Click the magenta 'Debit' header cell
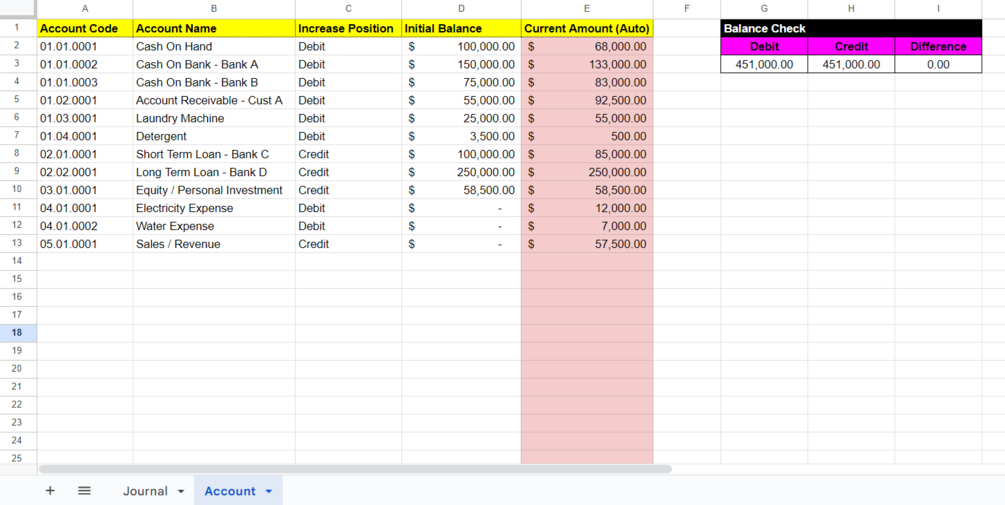The height and width of the screenshot is (505, 1005). click(764, 47)
